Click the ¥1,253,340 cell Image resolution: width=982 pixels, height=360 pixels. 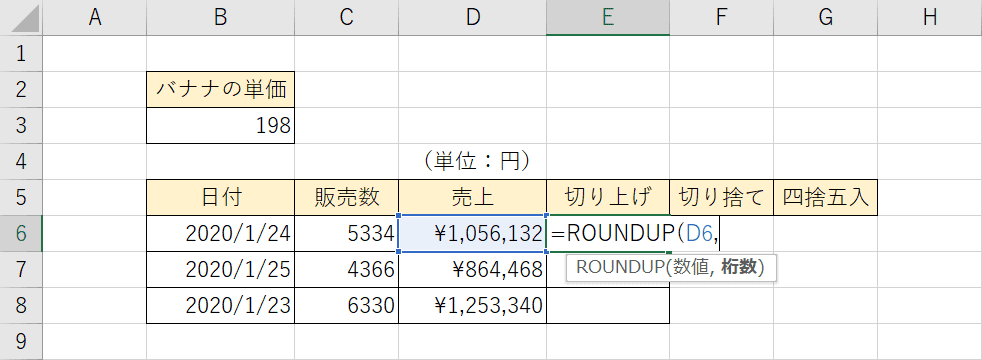472,306
